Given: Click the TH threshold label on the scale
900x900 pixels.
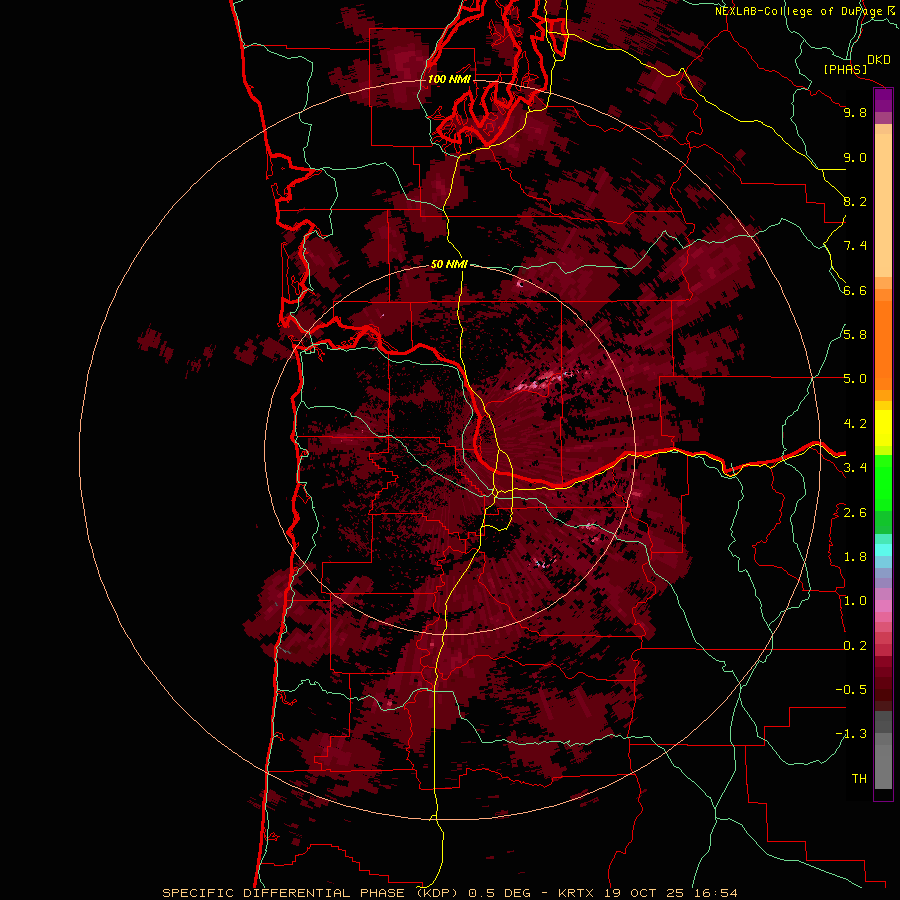Looking at the screenshot, I should click(859, 779).
